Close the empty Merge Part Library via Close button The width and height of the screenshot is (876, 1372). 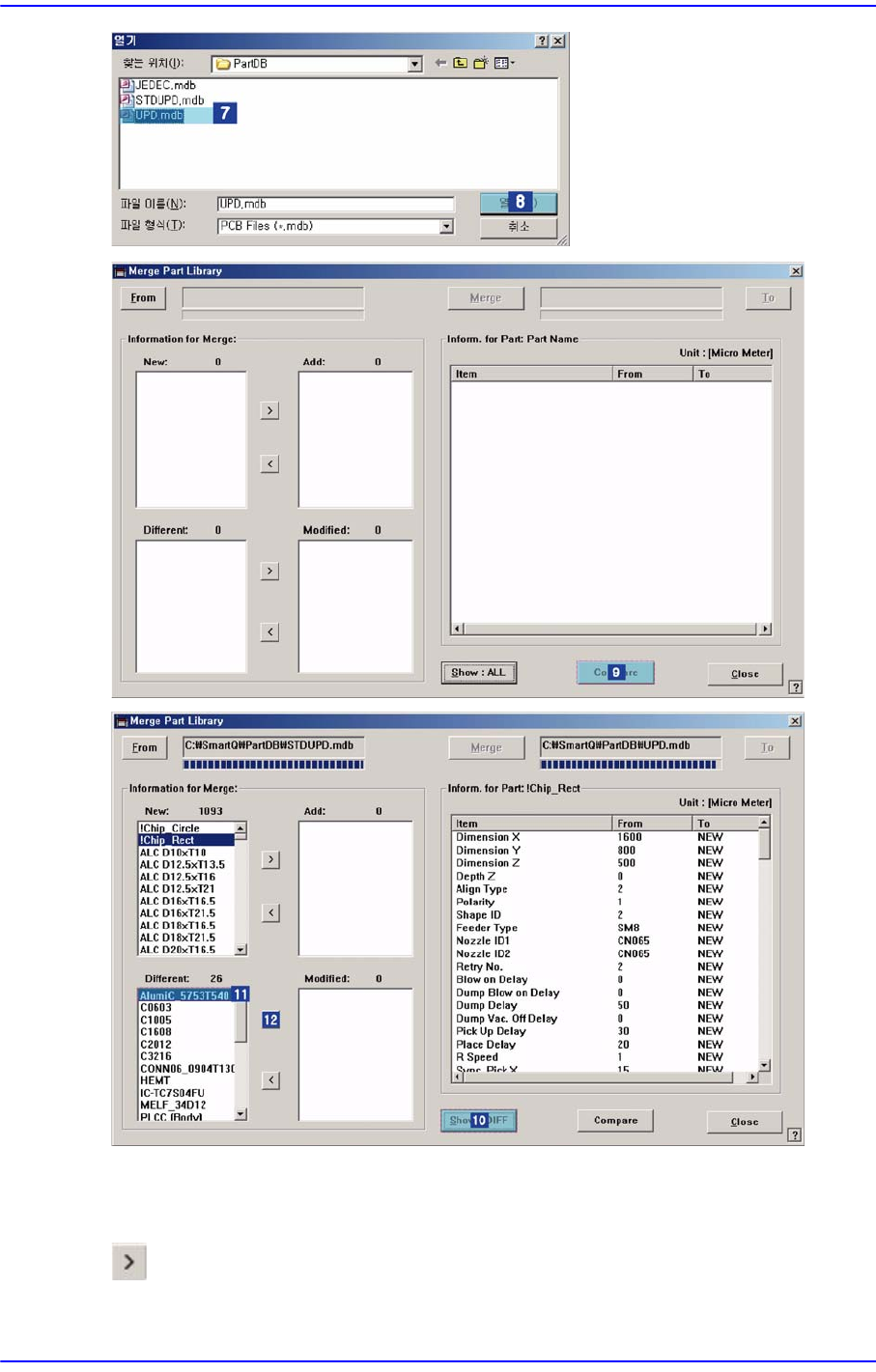[x=745, y=674]
